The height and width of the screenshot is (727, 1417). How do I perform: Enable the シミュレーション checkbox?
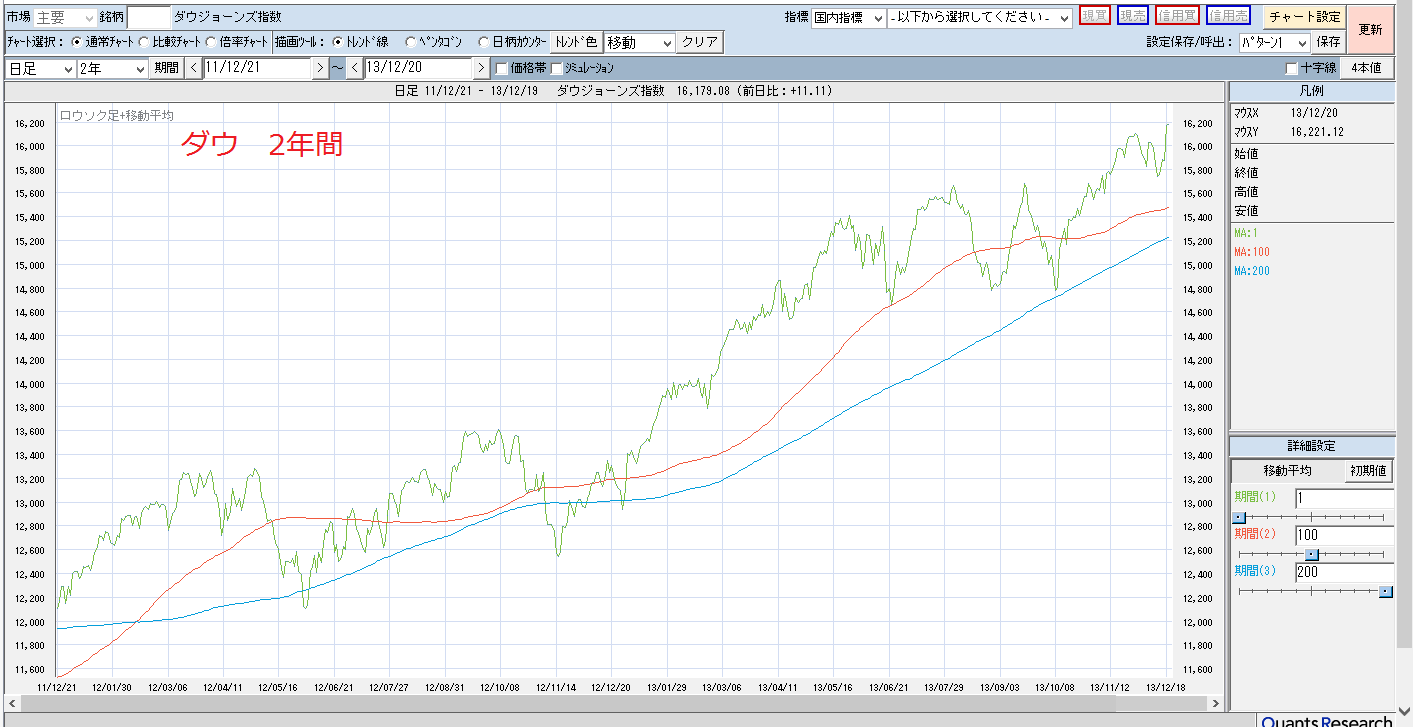(557, 68)
